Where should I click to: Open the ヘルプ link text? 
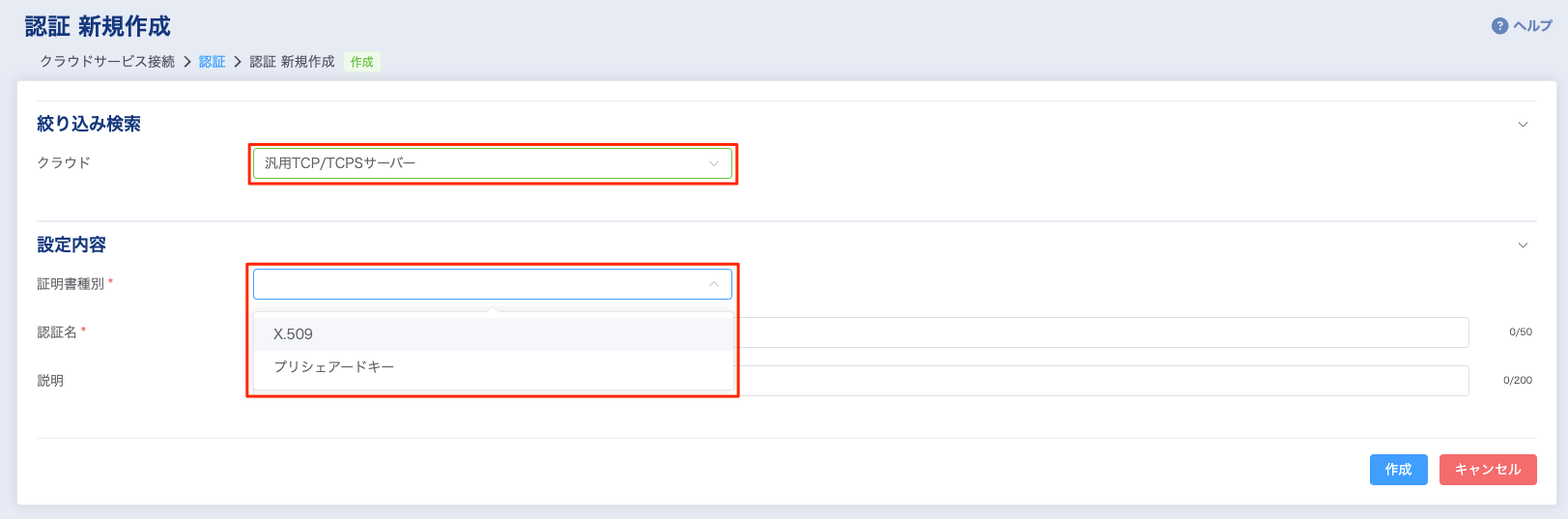pyautogui.click(x=1532, y=26)
